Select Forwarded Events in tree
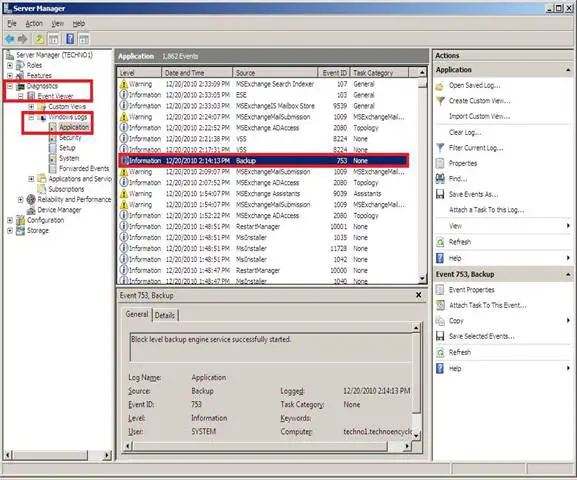The image size is (577, 480). 84,169
